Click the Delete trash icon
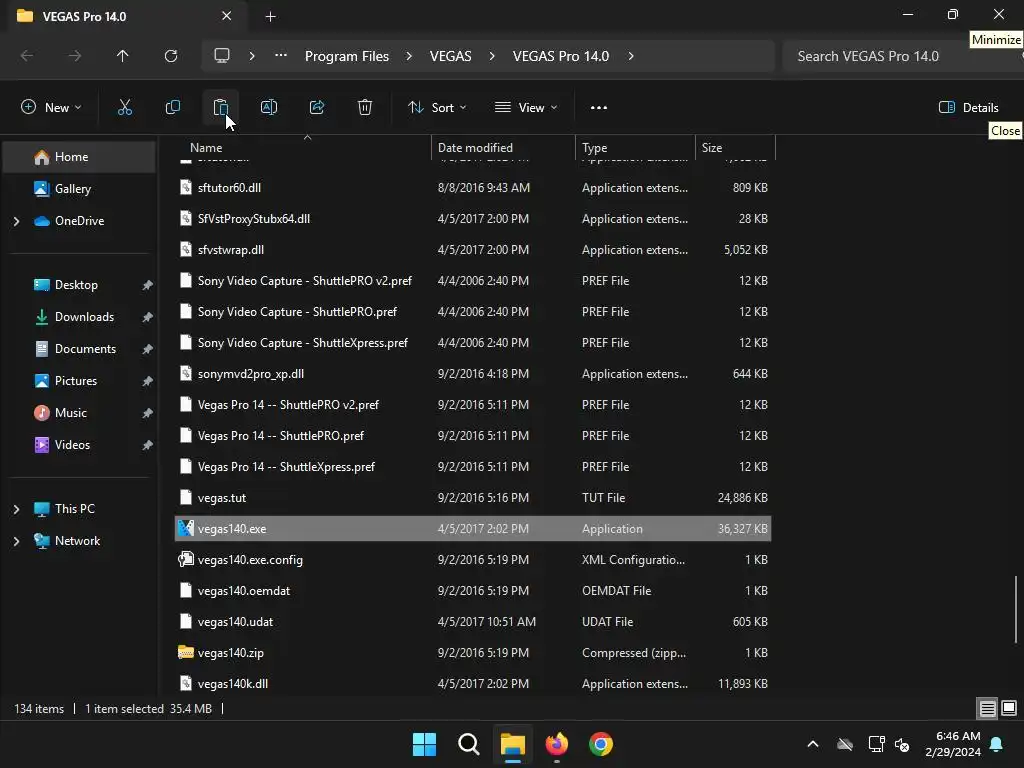 coord(365,108)
